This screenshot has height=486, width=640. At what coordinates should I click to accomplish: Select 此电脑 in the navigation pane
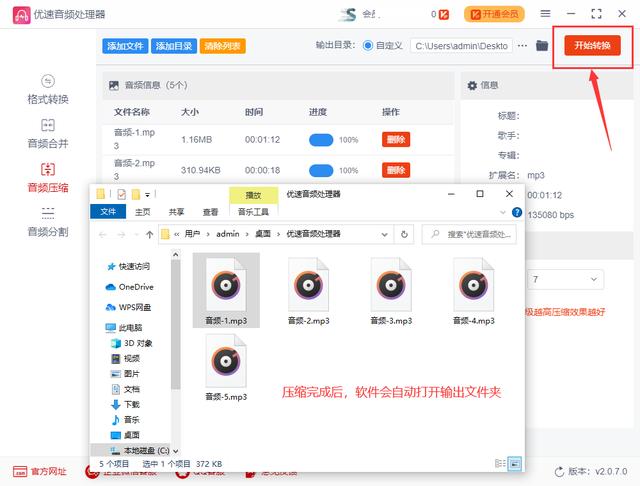124,328
